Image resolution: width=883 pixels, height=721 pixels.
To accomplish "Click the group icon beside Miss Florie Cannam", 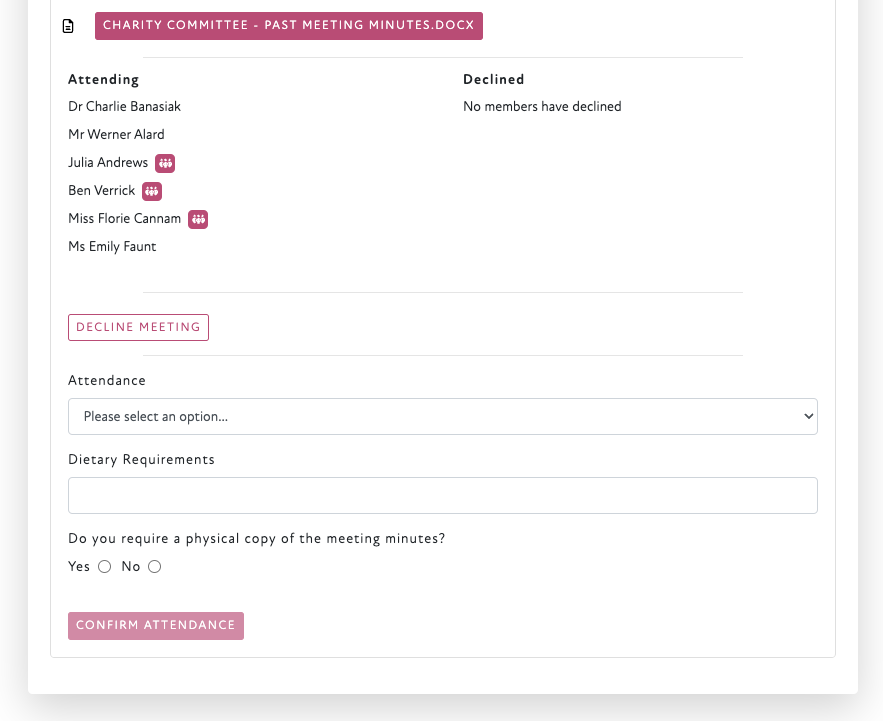I will point(198,219).
